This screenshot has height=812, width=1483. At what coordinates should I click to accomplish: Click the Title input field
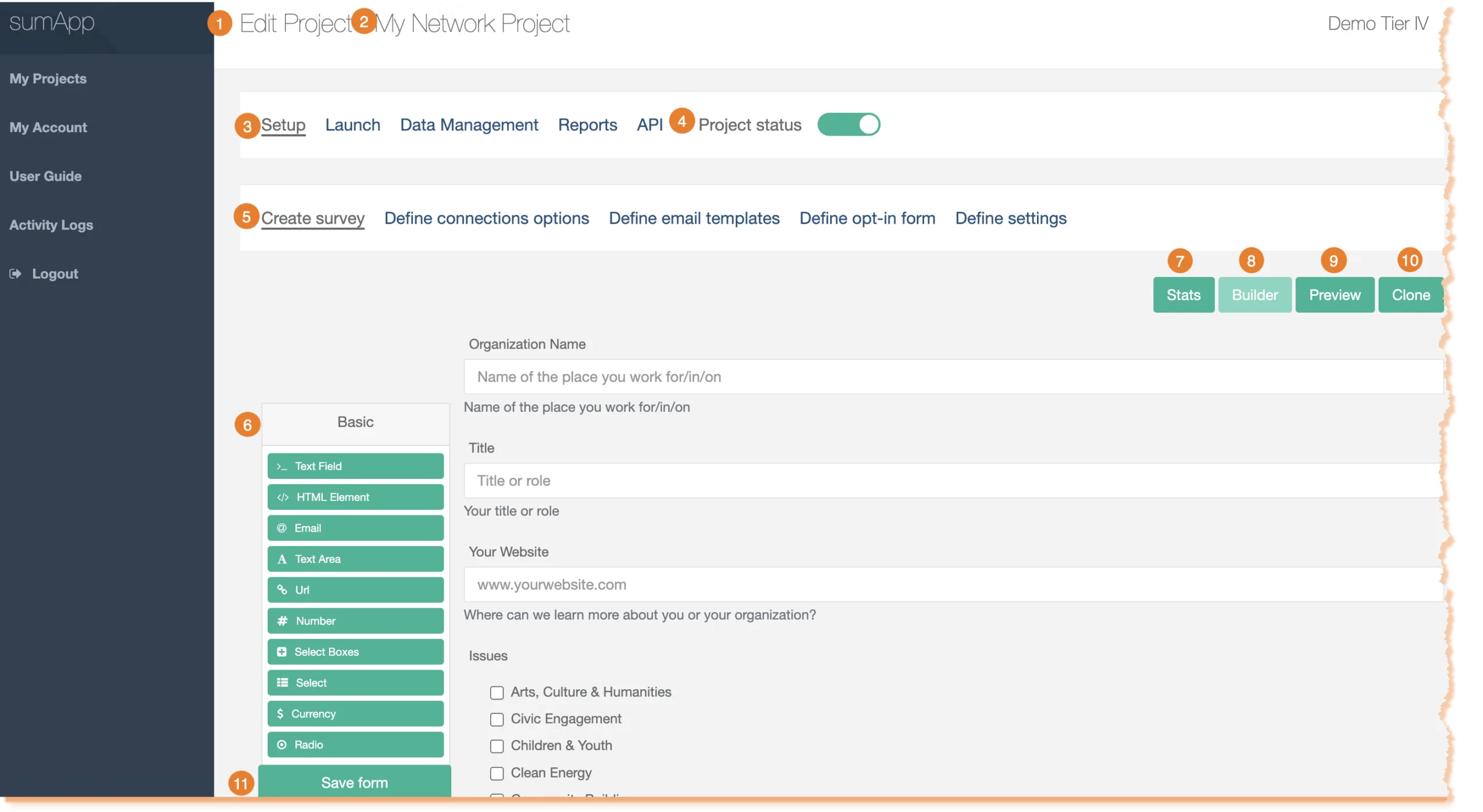(954, 481)
